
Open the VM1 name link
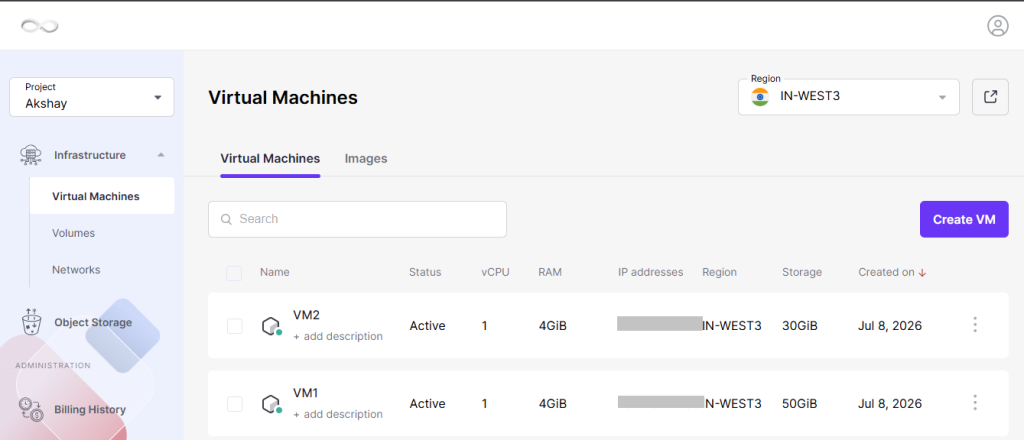click(306, 393)
